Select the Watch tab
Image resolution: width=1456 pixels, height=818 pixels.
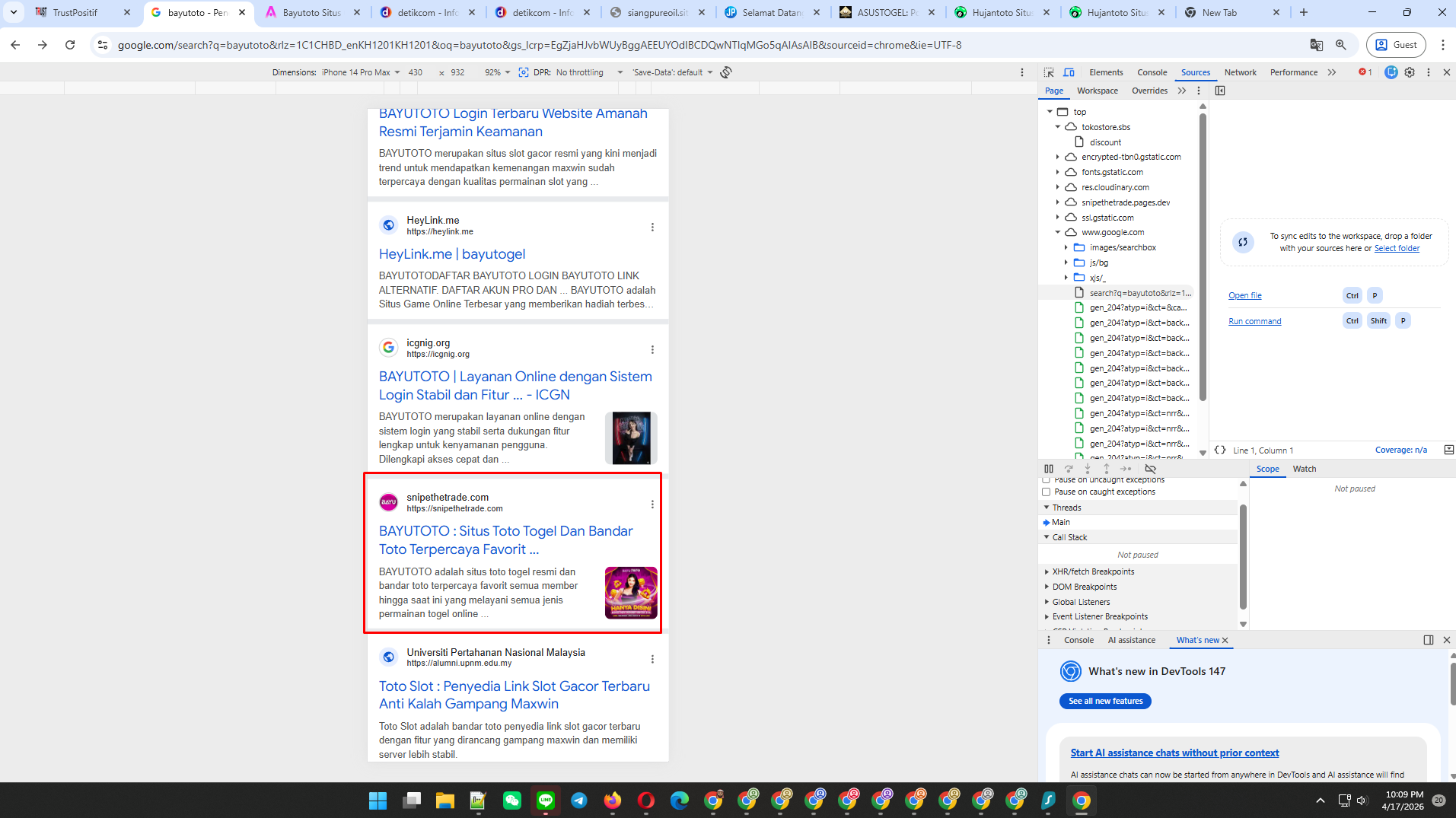pos(1304,469)
